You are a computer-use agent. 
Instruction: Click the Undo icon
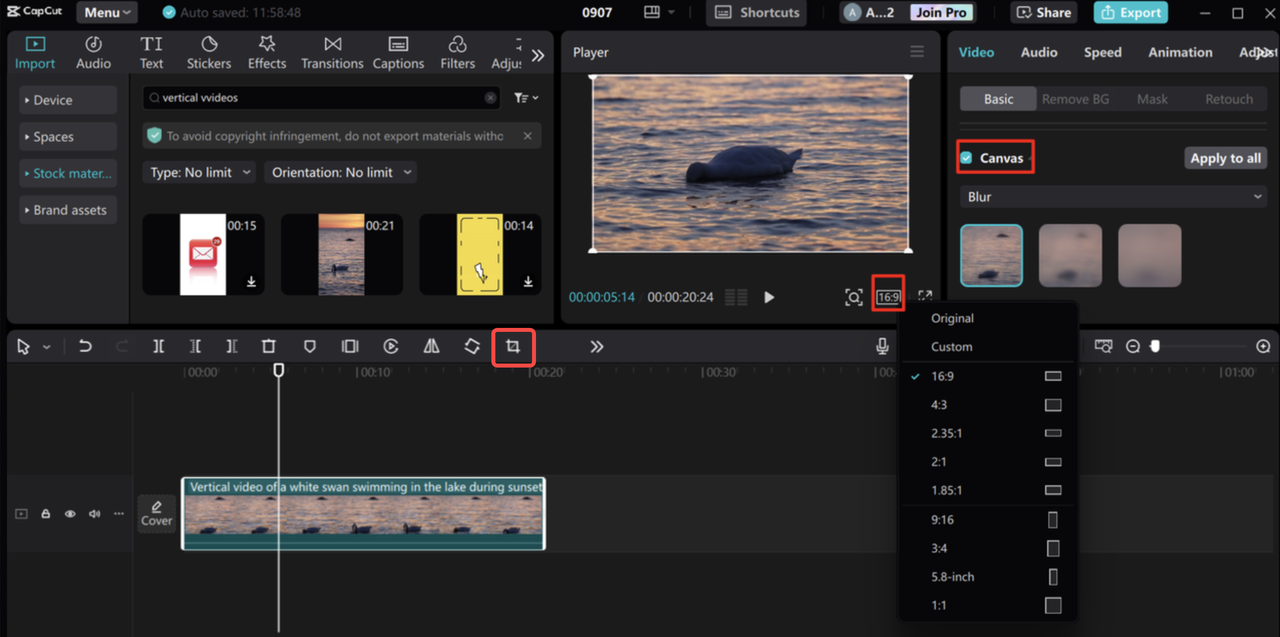pyautogui.click(x=85, y=346)
